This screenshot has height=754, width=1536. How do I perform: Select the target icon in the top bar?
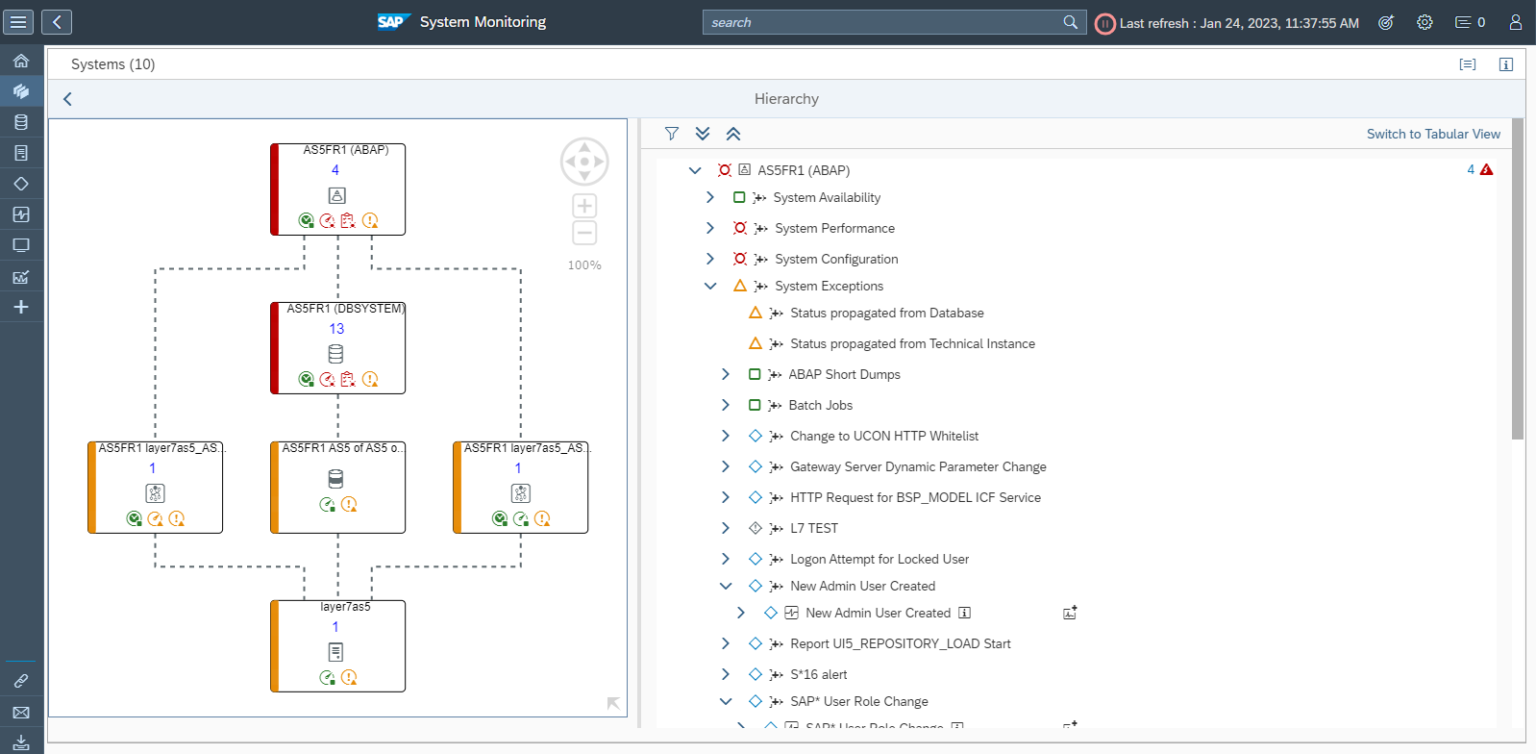1385,21
